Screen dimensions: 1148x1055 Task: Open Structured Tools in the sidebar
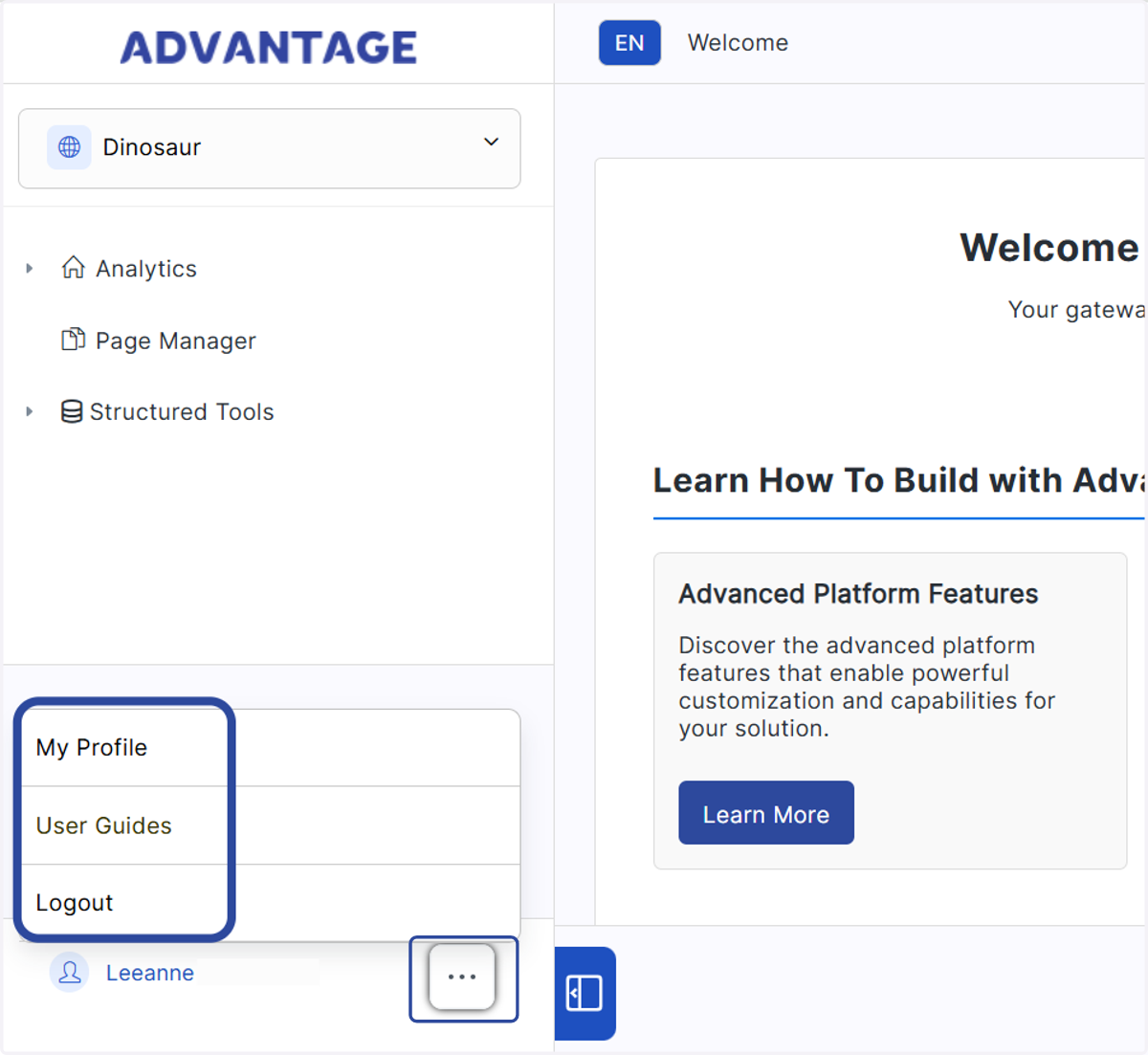182,412
